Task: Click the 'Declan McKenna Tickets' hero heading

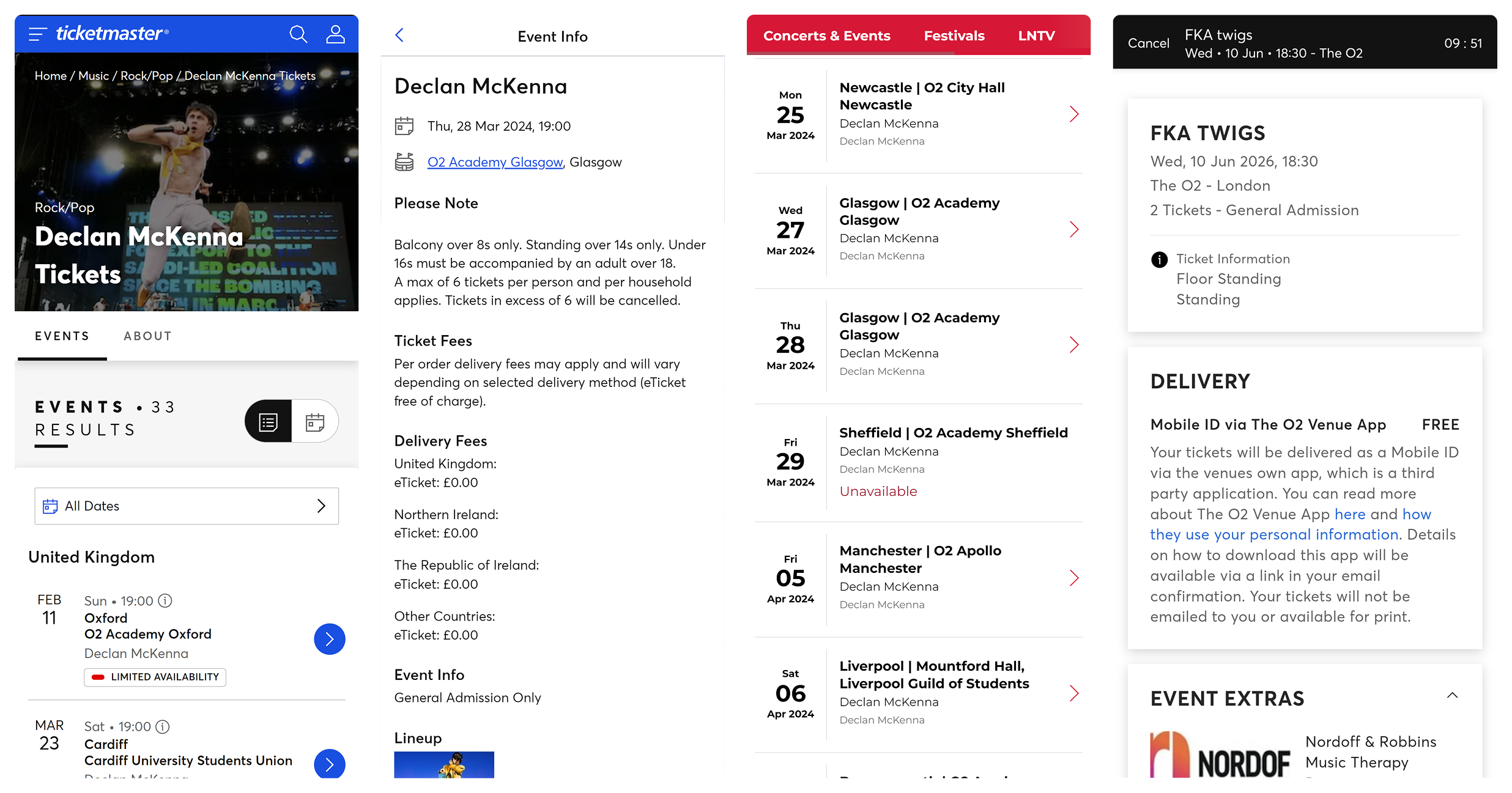Action: click(139, 256)
